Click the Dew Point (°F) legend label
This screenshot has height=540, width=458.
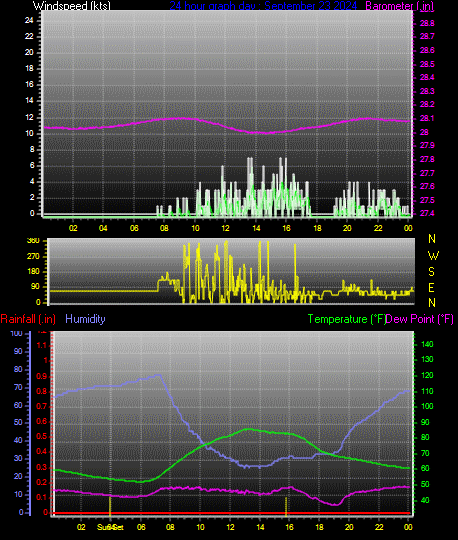419,319
